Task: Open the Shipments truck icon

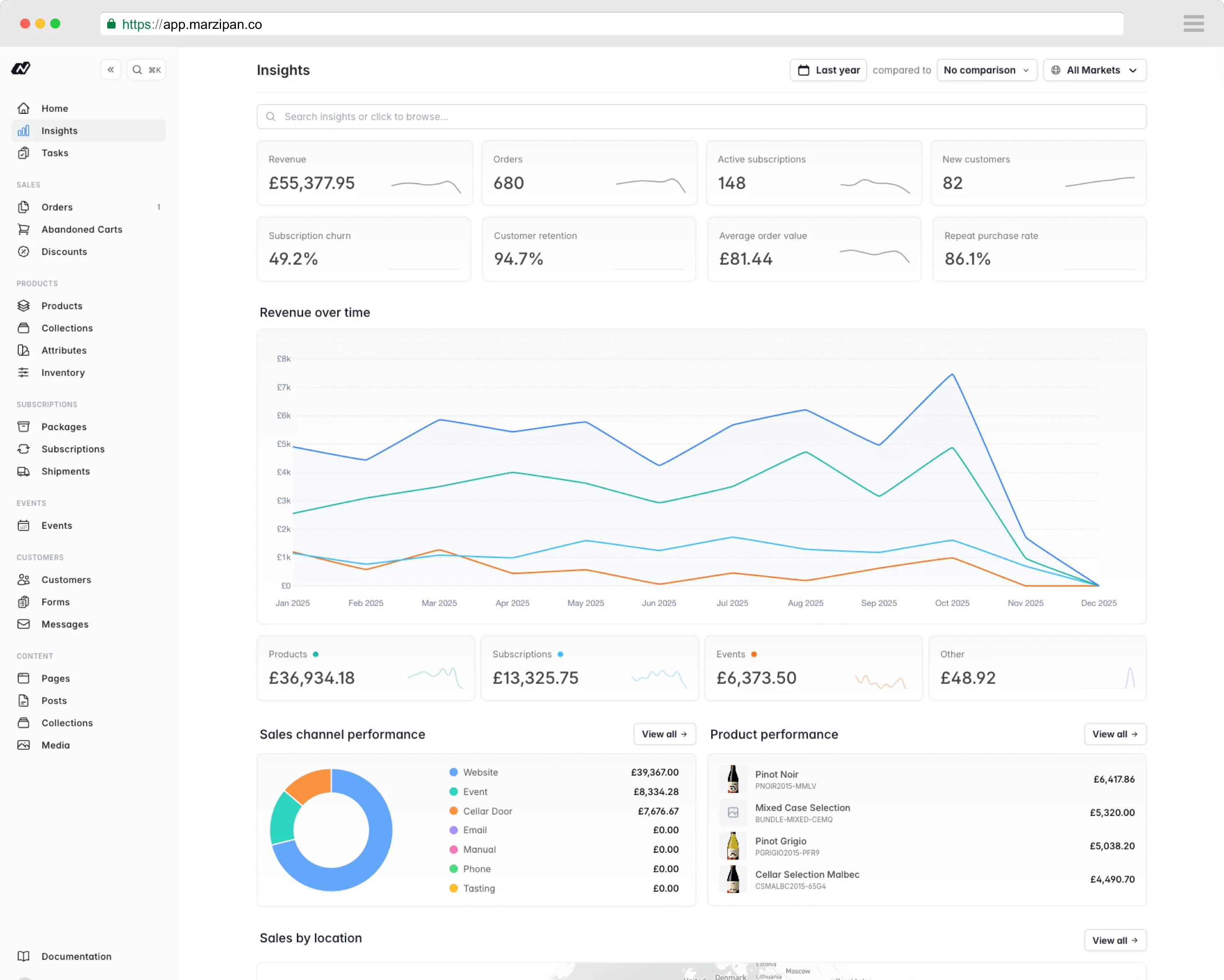Action: point(24,471)
